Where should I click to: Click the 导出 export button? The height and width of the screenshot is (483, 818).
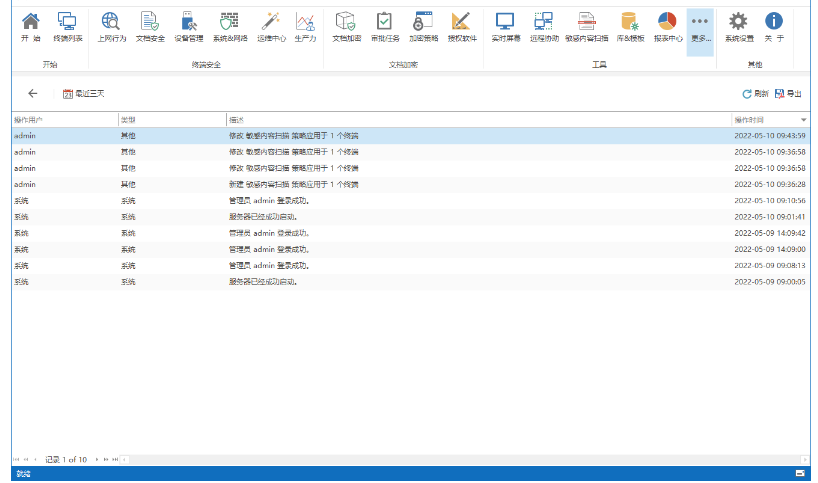[x=788, y=93]
